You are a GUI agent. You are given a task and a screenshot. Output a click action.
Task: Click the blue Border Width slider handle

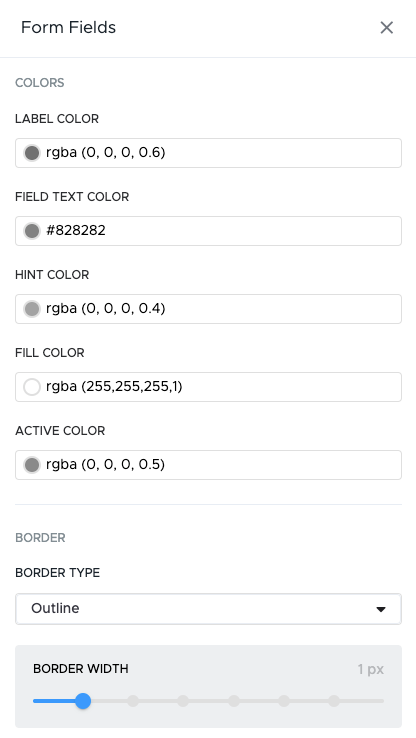point(83,701)
